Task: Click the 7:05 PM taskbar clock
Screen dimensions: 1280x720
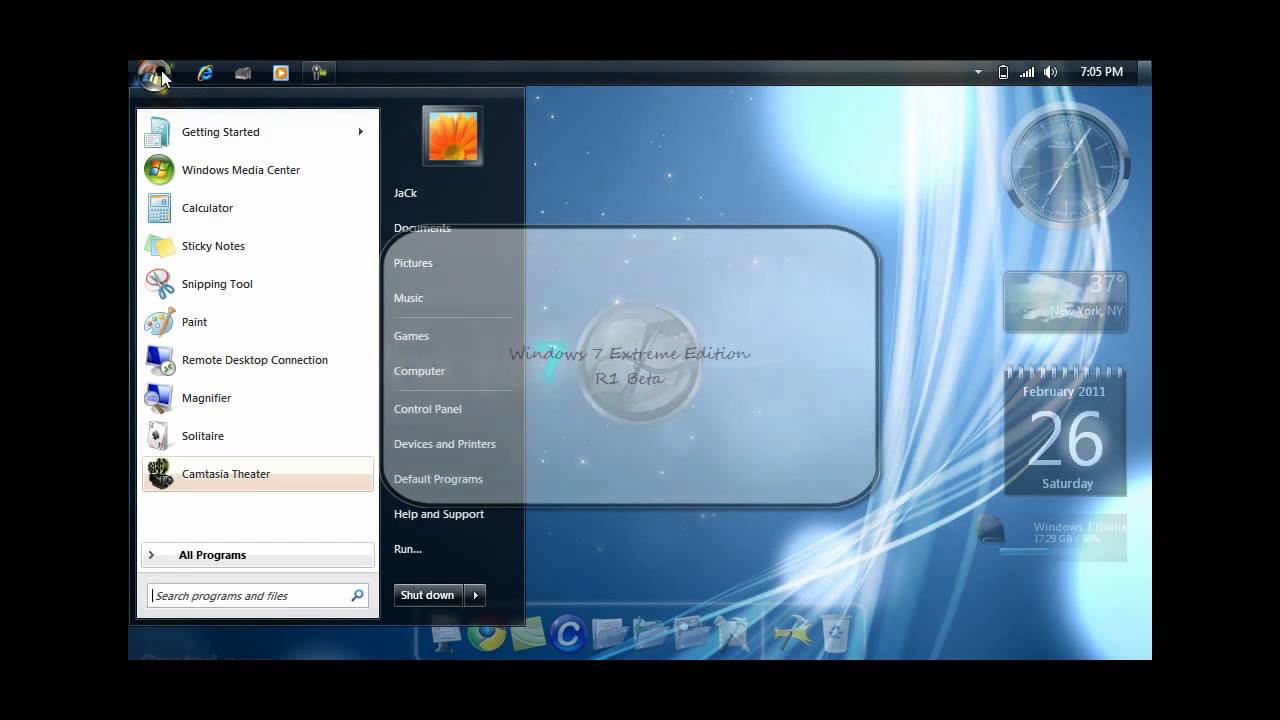Action: tap(1101, 72)
